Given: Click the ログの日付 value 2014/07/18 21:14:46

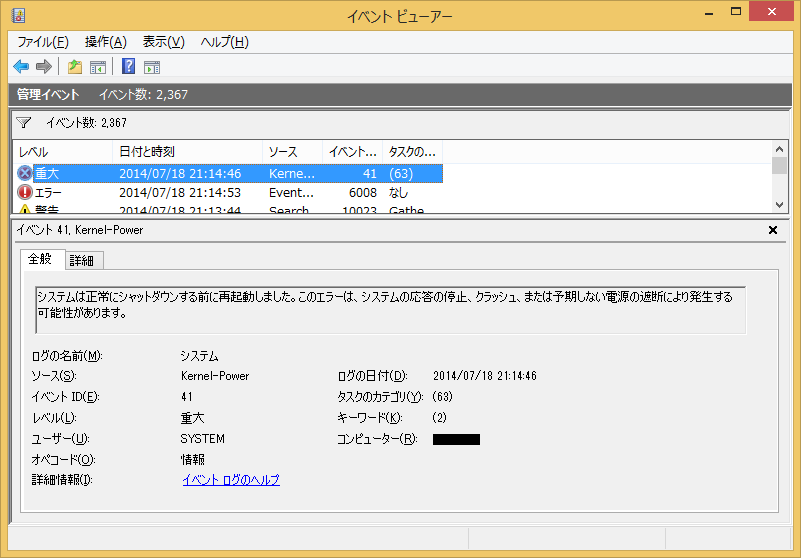Looking at the screenshot, I should tap(485, 376).
